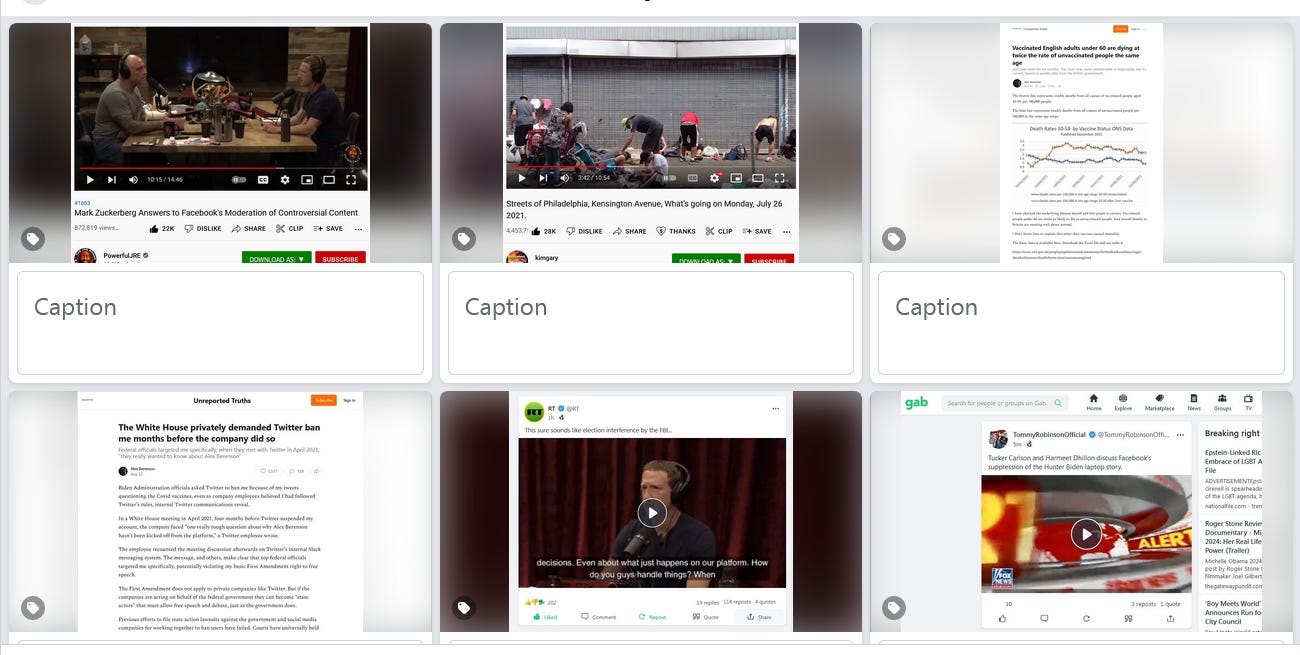
Task: Open the RT green logo avatar
Action: click(x=534, y=411)
